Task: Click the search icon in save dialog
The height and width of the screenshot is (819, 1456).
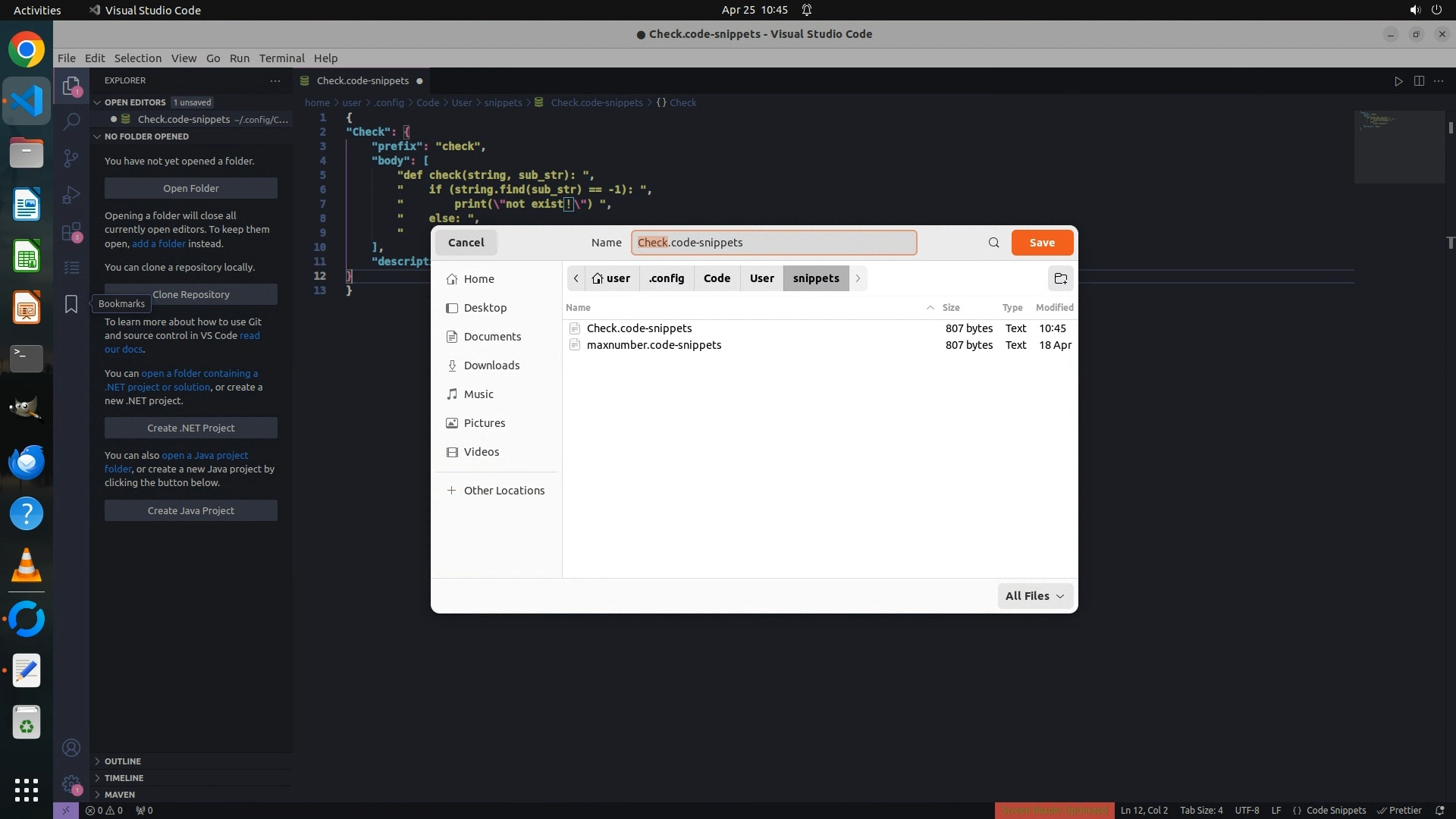Action: pos(993,243)
